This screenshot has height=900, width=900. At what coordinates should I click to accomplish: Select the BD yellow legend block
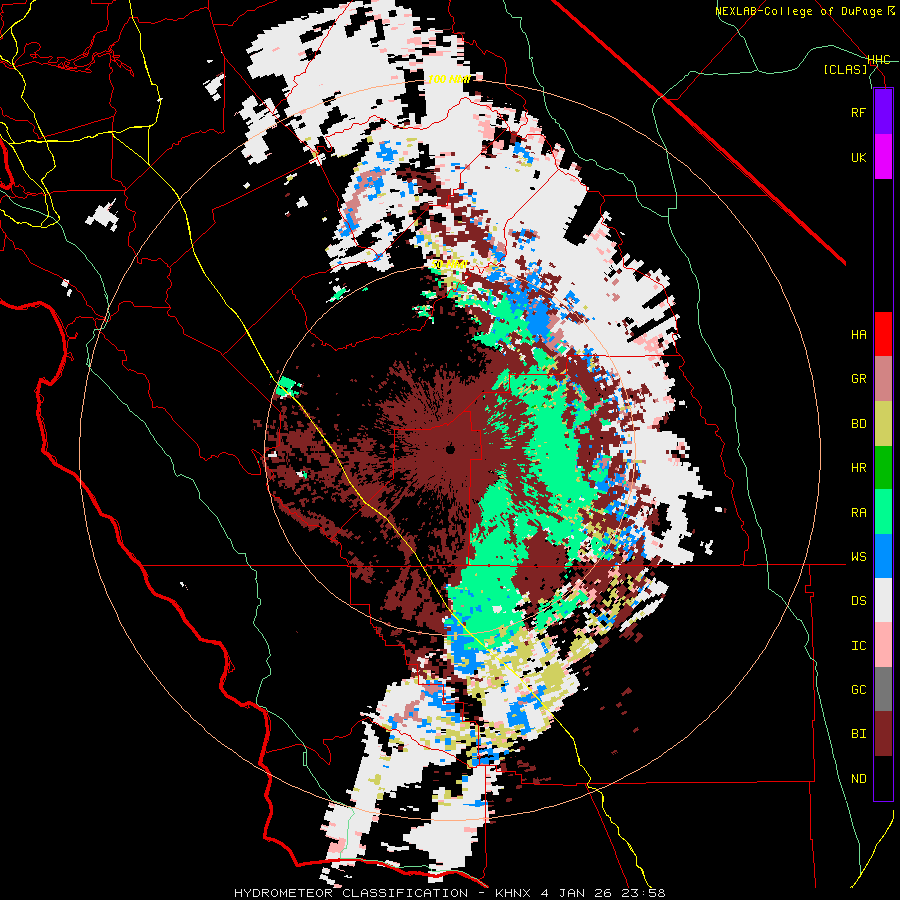point(883,424)
